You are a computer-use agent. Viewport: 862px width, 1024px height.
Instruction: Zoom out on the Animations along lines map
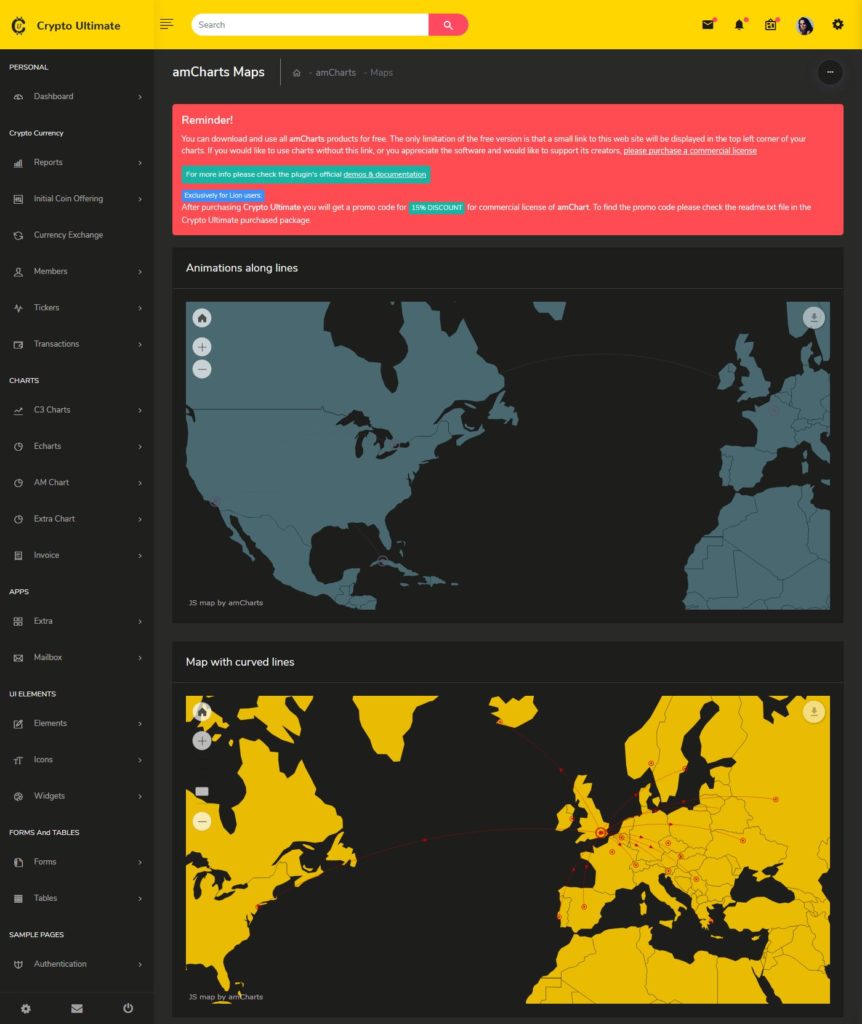[x=202, y=369]
